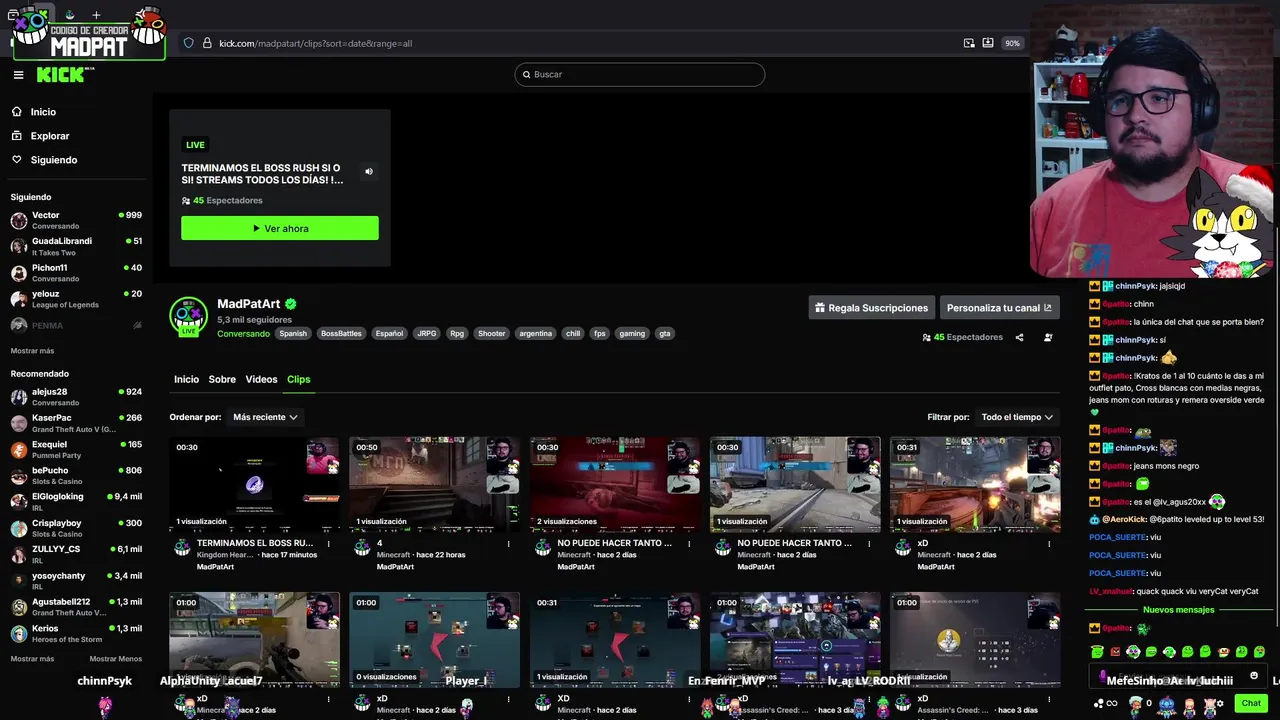This screenshot has width=1280, height=720.
Task: Unmute the live stream preview speaker
Action: 368,172
